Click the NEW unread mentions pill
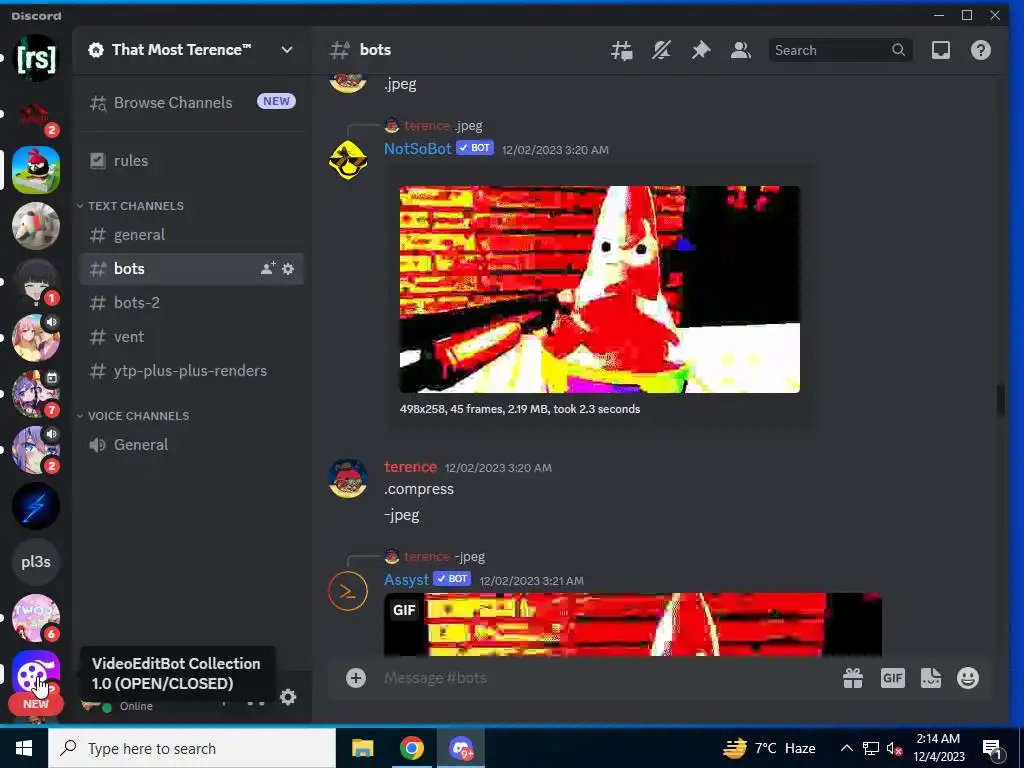Screen dimensions: 1024x768 pyautogui.click(x=36, y=704)
